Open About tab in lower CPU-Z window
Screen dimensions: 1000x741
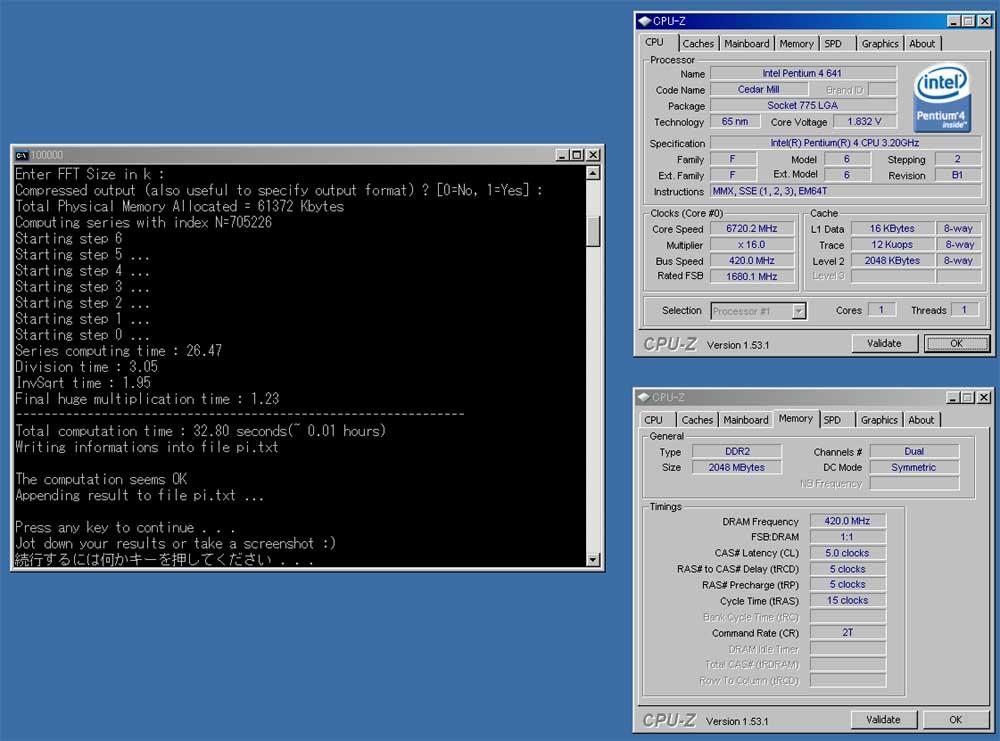(921, 420)
